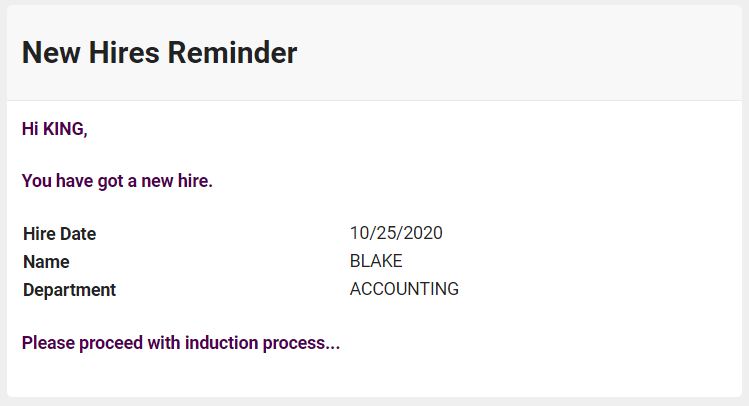Select the employee name BLAKE
This screenshot has height=406, width=749.
pos(376,261)
